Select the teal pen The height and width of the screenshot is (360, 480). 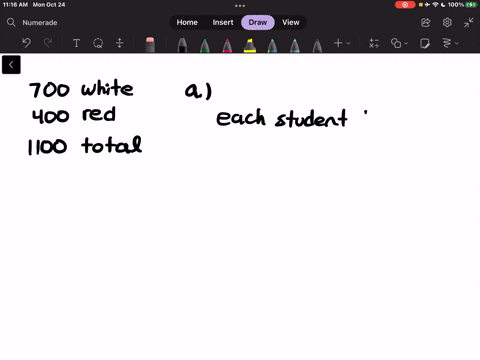[272, 45]
